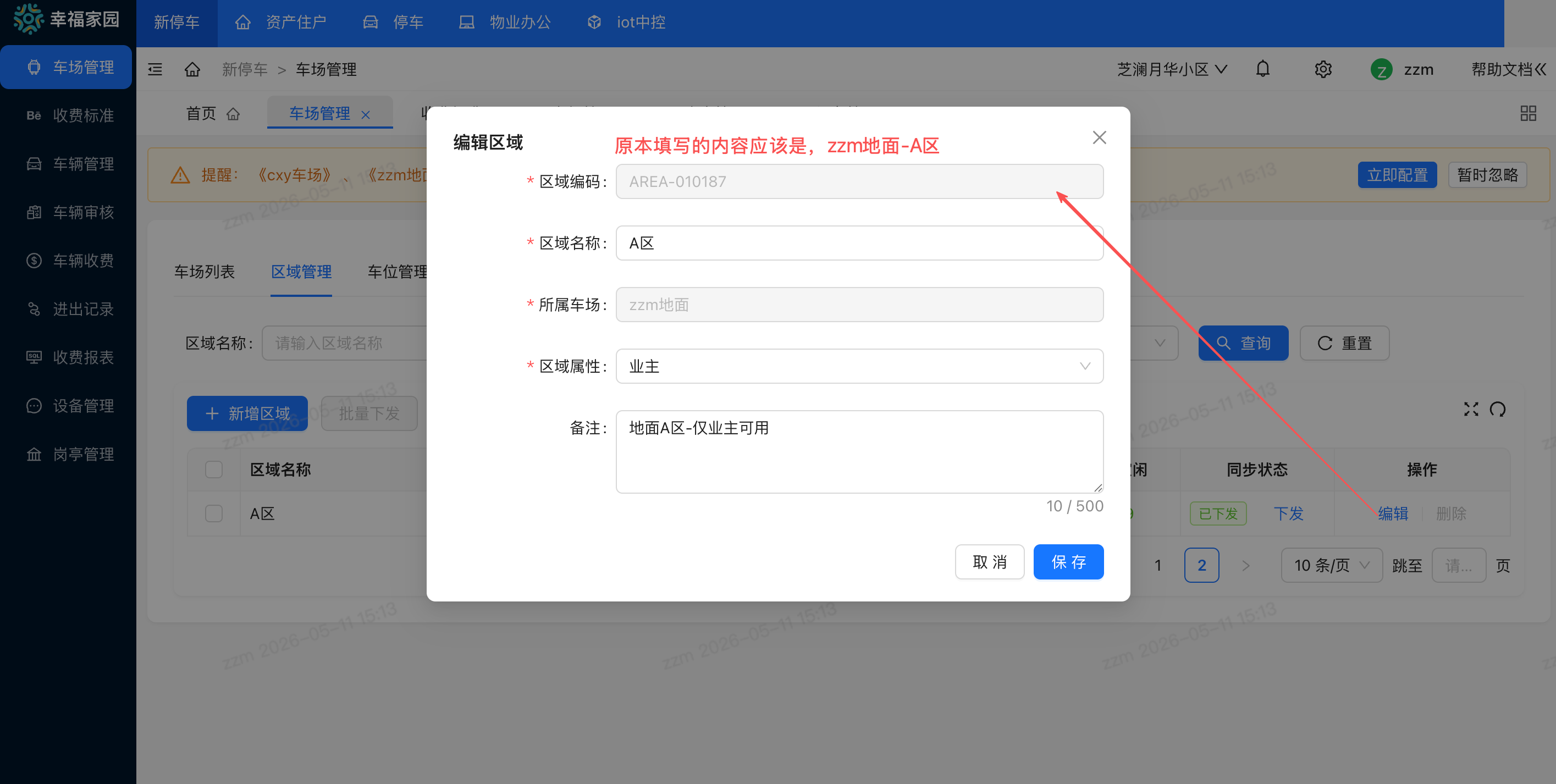Focus 备注 textarea
This screenshot has width=1556, height=784.
click(859, 452)
